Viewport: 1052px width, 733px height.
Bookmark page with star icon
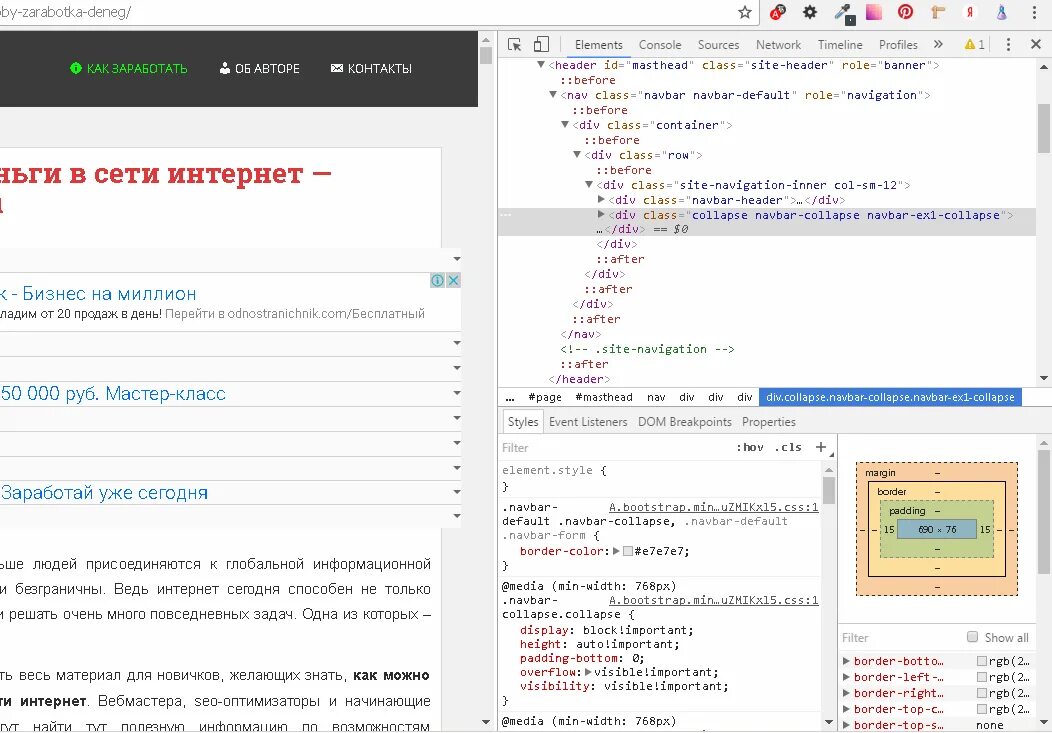744,12
